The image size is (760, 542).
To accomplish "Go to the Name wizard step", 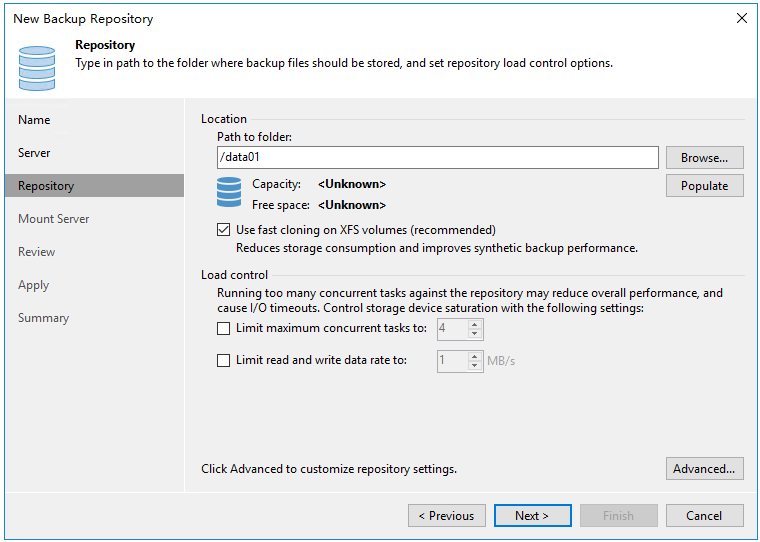I will click(x=34, y=120).
